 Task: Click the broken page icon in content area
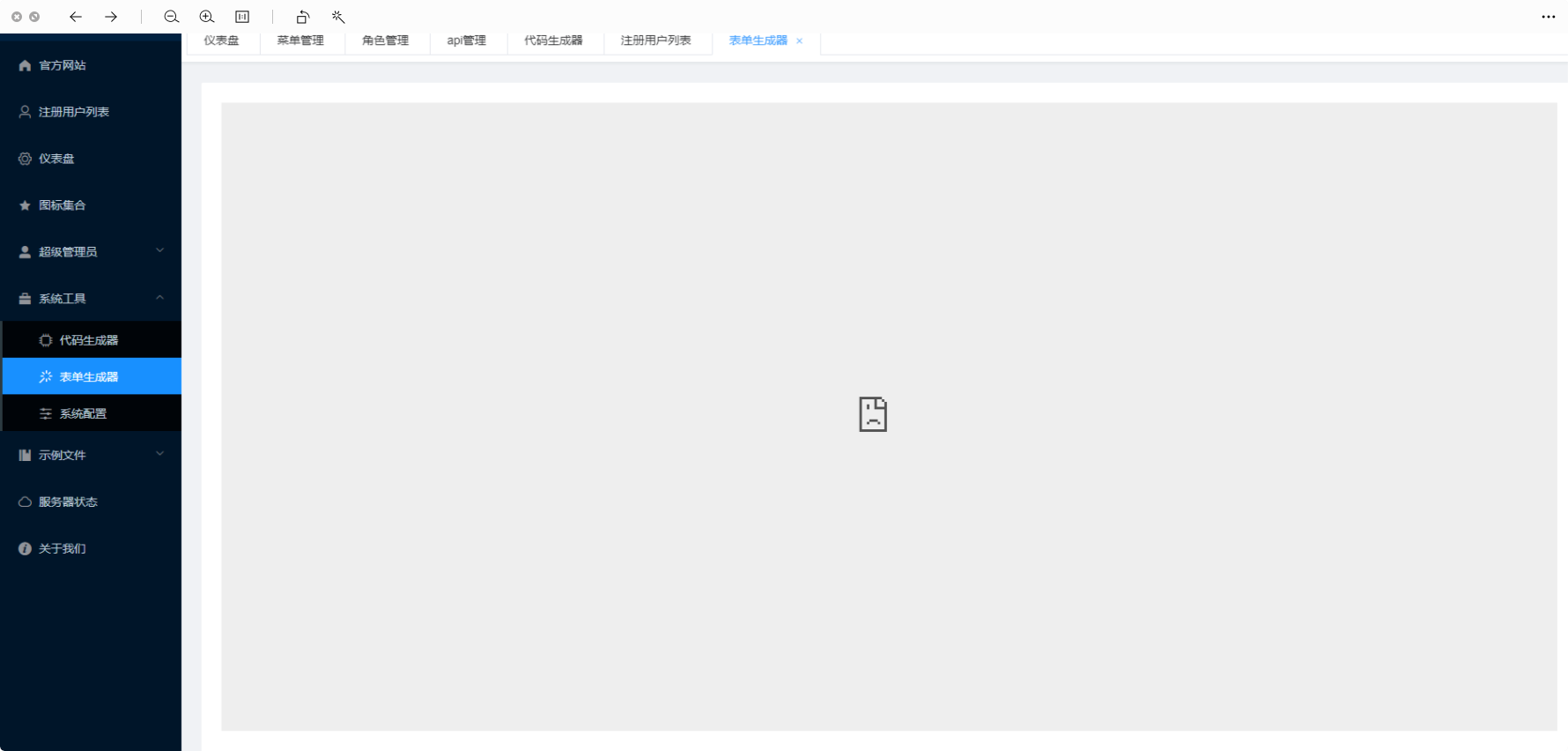[872, 414]
